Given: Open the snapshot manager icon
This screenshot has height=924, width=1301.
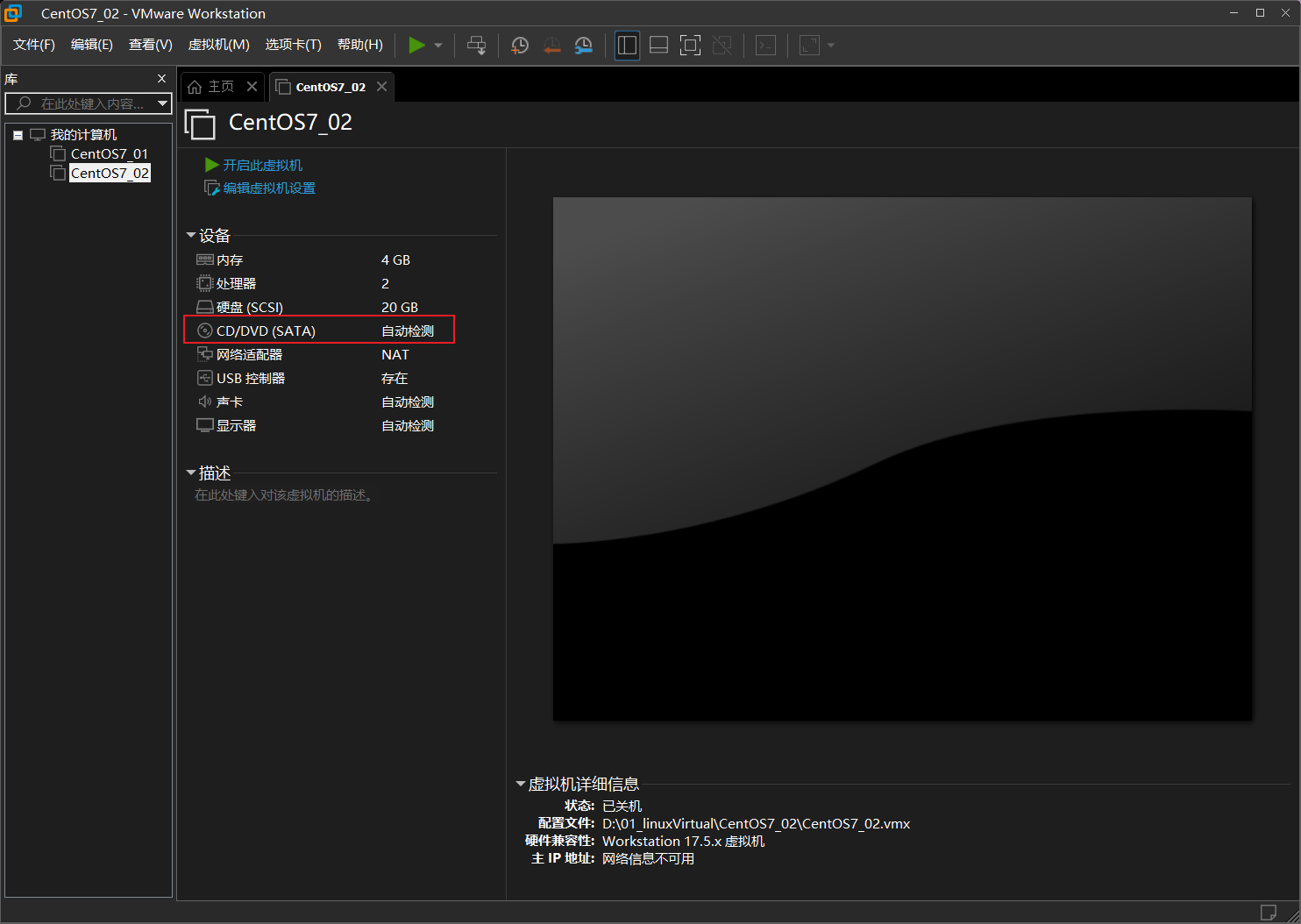Looking at the screenshot, I should (x=583, y=46).
